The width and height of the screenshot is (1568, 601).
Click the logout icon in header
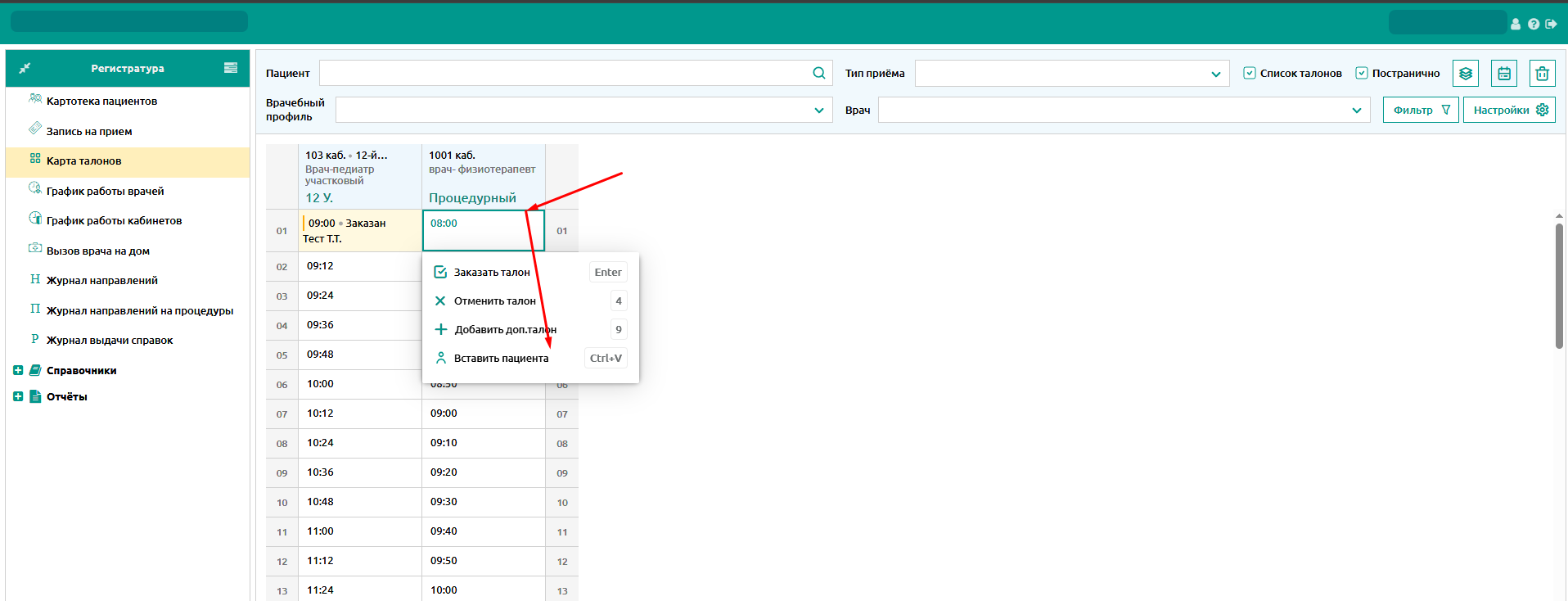tap(1551, 25)
